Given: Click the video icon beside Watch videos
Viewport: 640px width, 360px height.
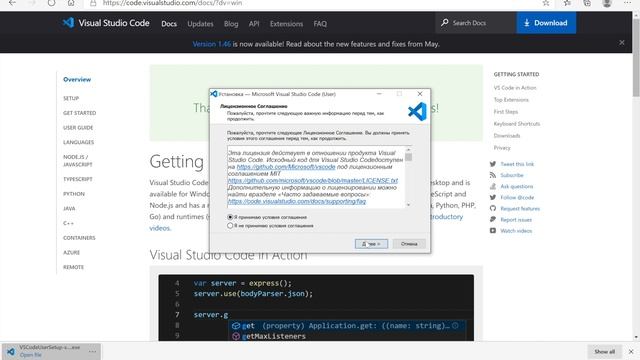Looking at the screenshot, I should tap(493, 231).
